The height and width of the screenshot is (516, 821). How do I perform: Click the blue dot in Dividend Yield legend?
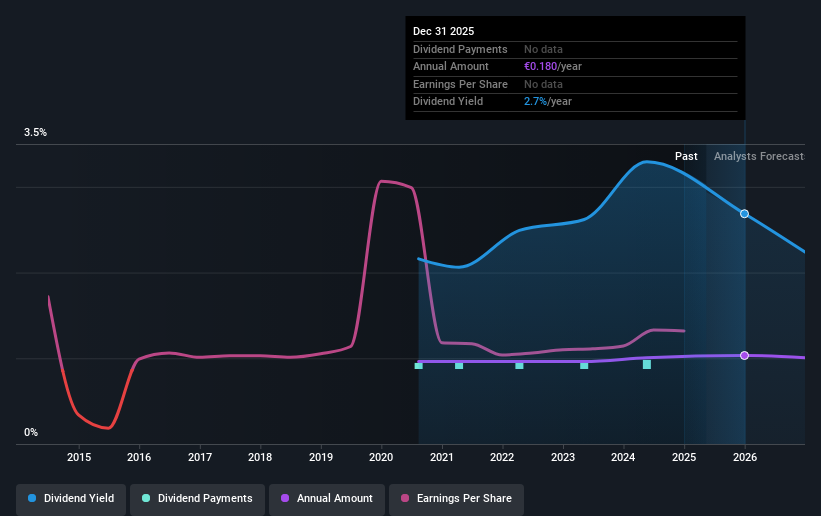(x=32, y=498)
